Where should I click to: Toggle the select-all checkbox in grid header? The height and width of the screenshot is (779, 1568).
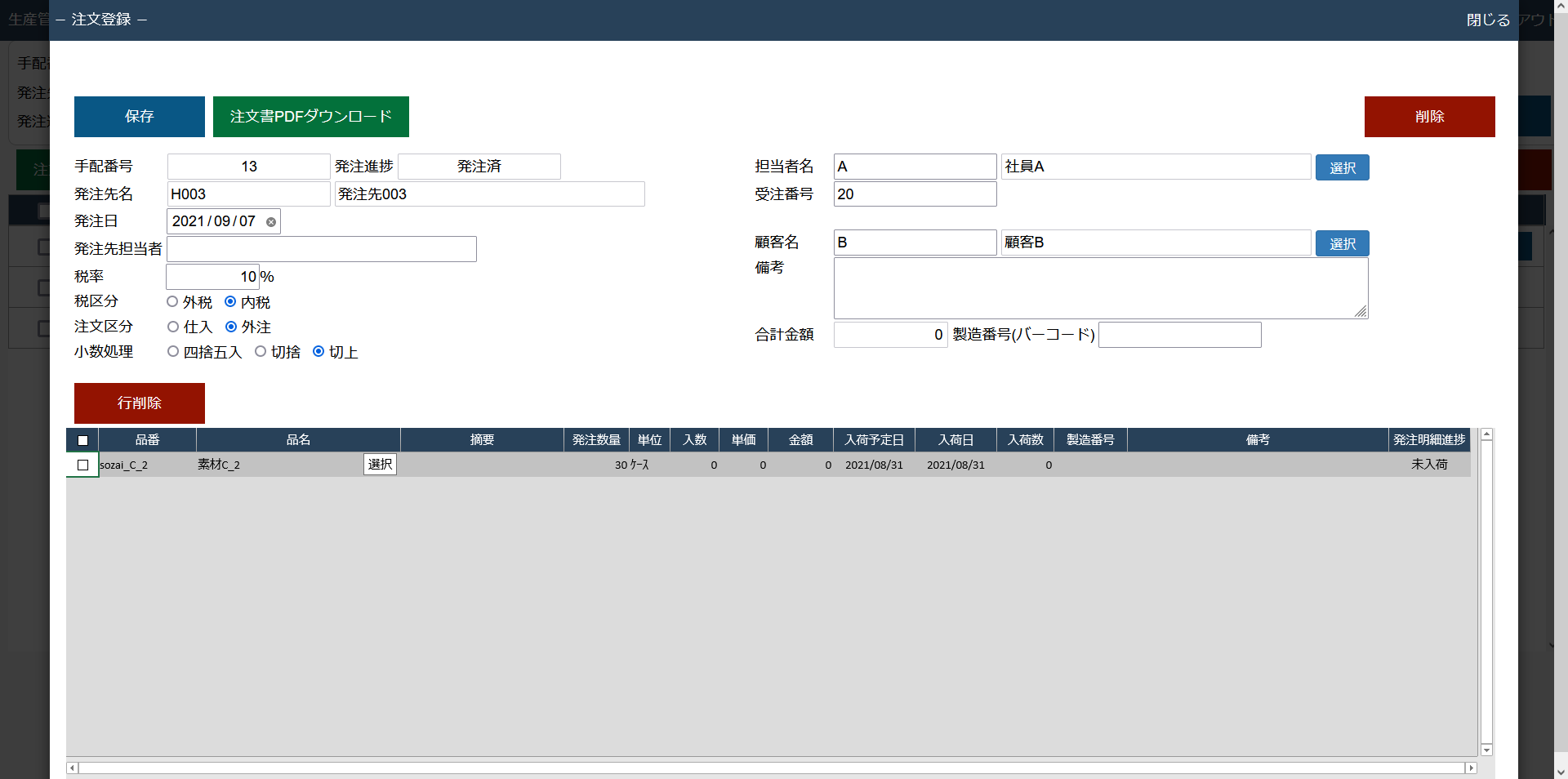click(x=82, y=441)
